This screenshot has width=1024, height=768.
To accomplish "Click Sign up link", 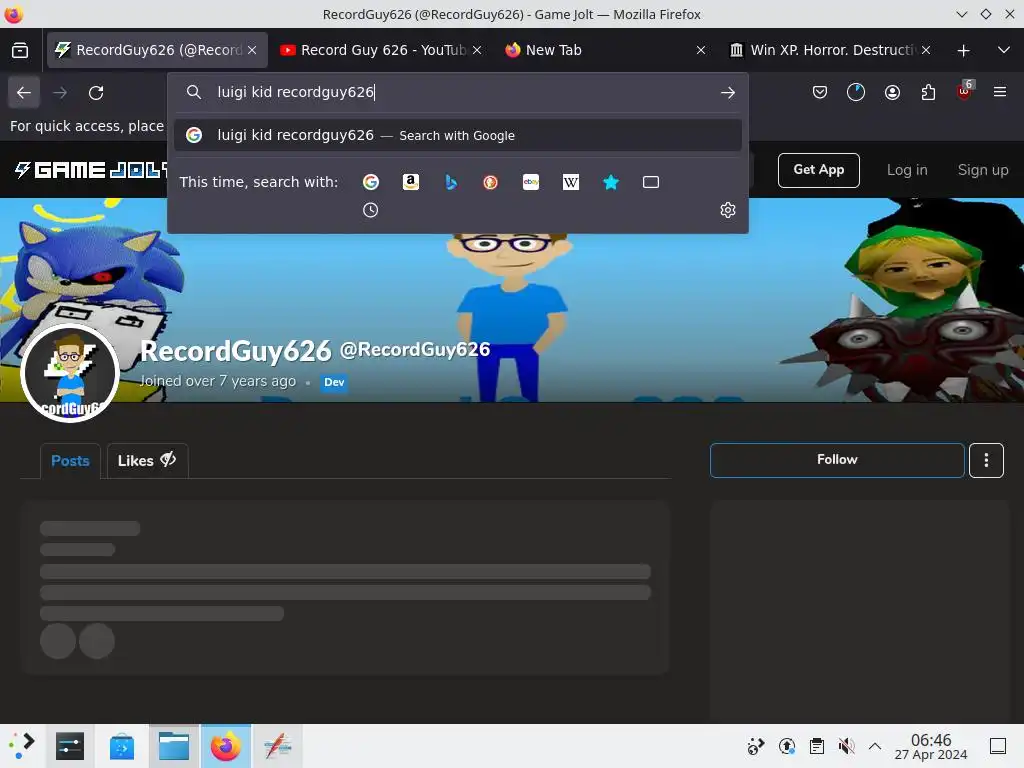I will [x=983, y=170].
